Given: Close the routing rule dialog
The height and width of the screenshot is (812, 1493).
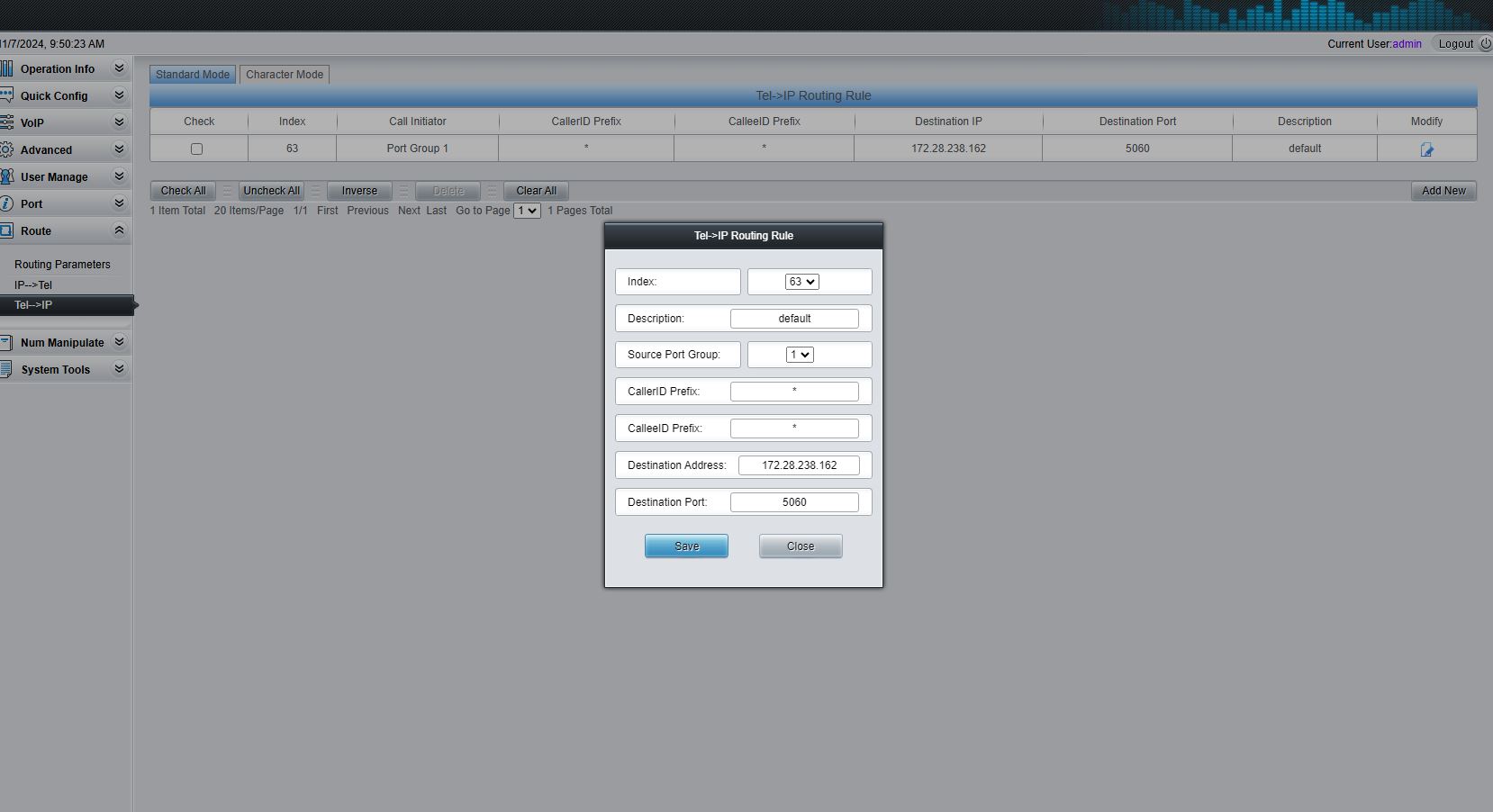Looking at the screenshot, I should pos(801,546).
